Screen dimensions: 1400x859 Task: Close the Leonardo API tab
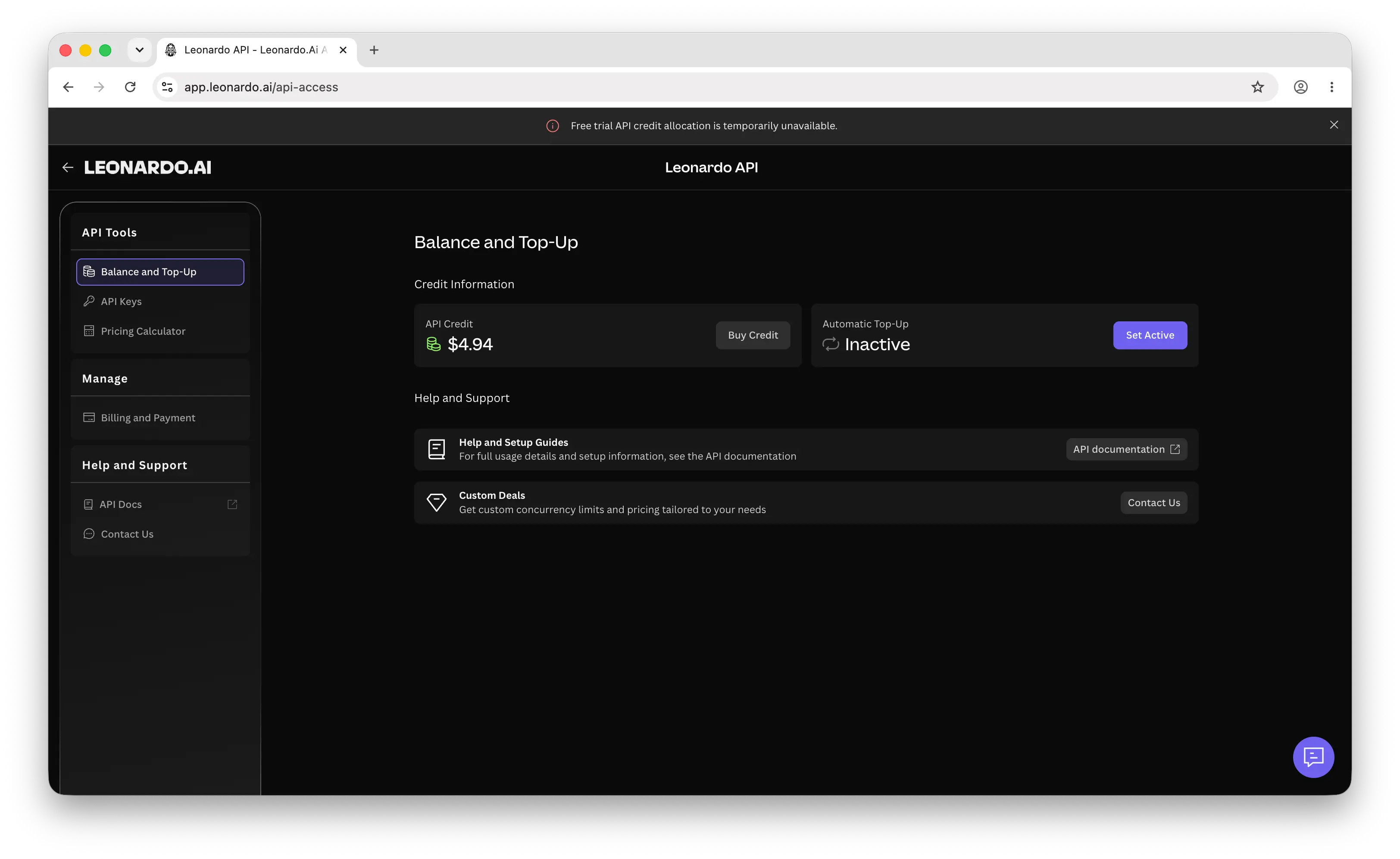pos(343,50)
